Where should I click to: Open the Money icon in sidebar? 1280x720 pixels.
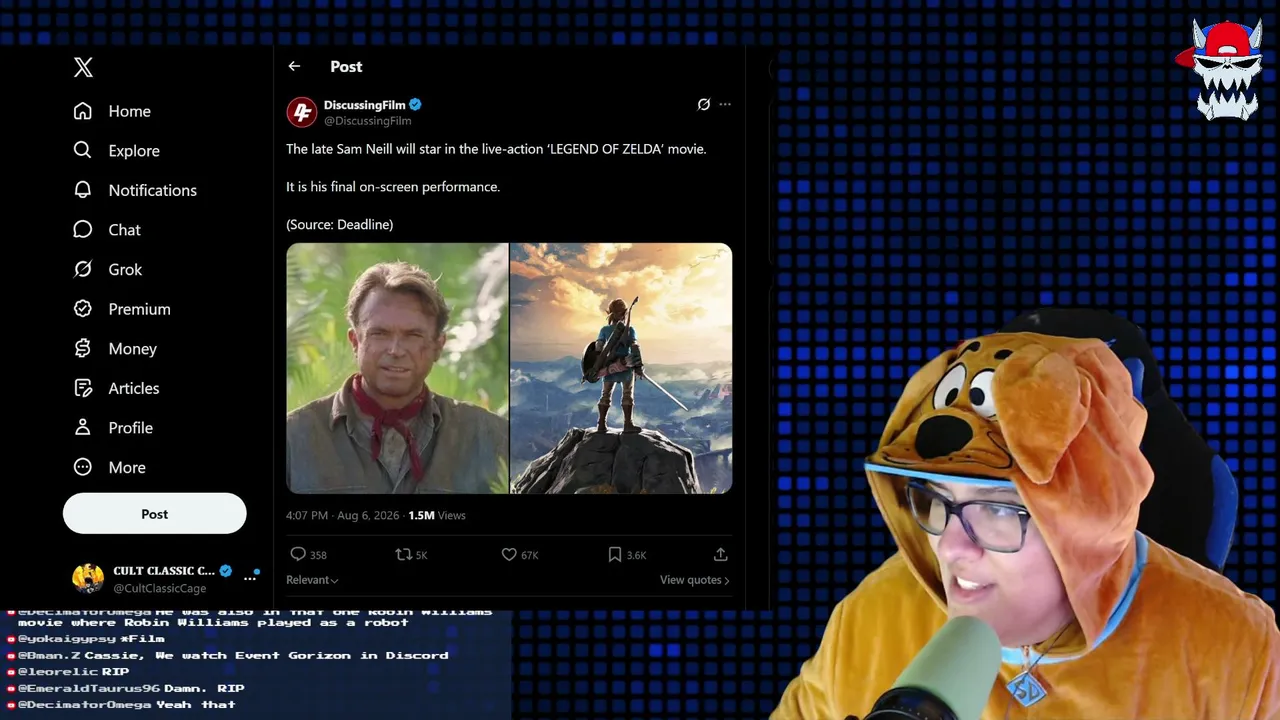(x=83, y=348)
